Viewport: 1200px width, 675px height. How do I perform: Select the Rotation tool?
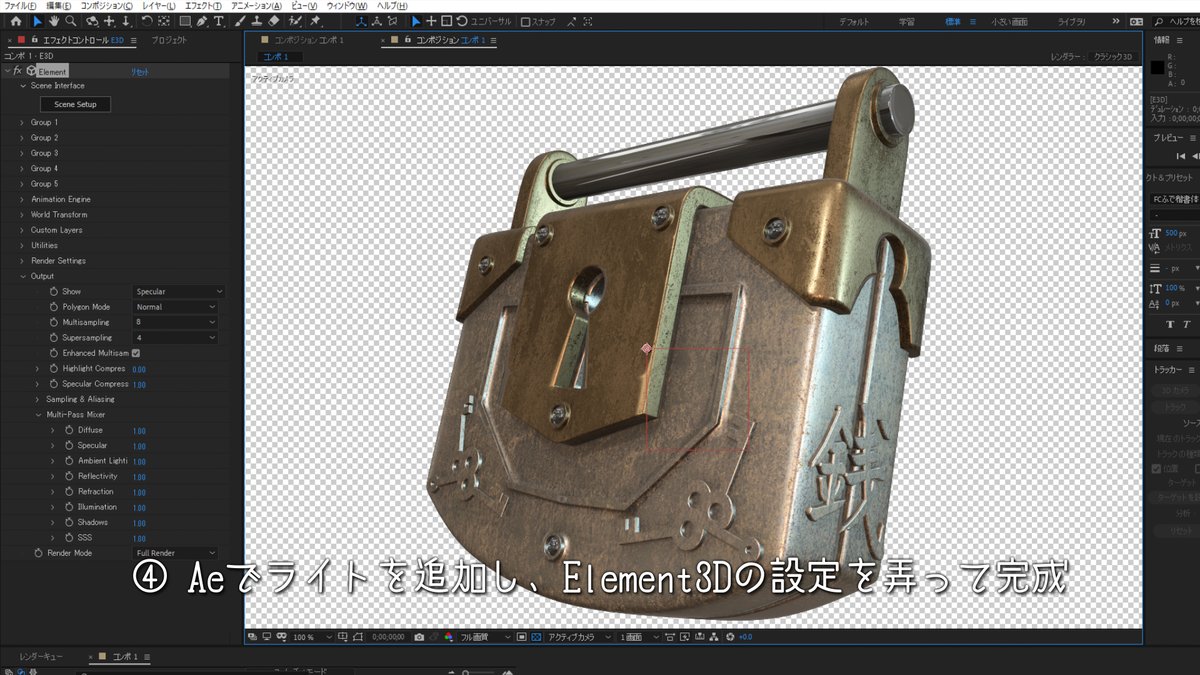[147, 20]
